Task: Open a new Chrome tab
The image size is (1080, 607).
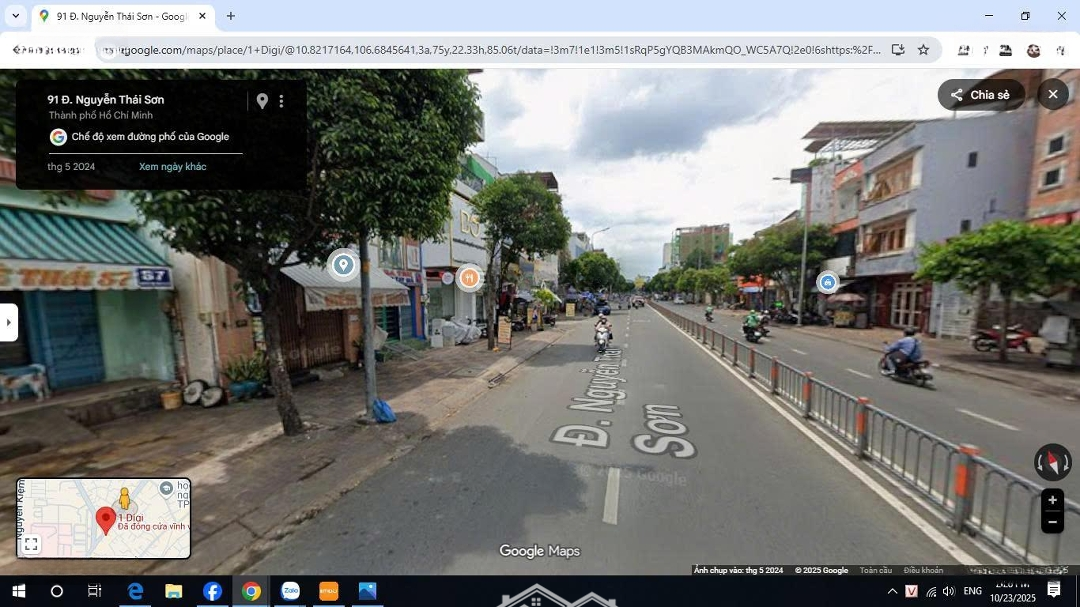Action: point(231,16)
